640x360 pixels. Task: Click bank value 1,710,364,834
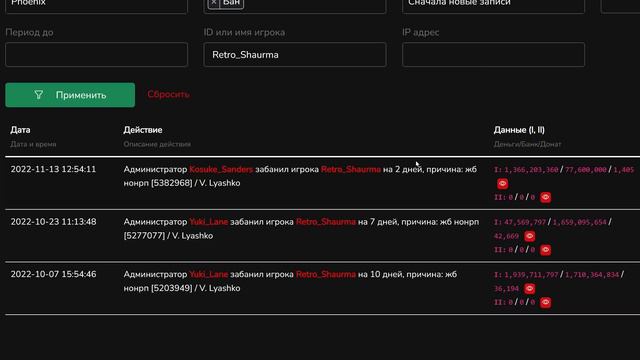coord(592,275)
